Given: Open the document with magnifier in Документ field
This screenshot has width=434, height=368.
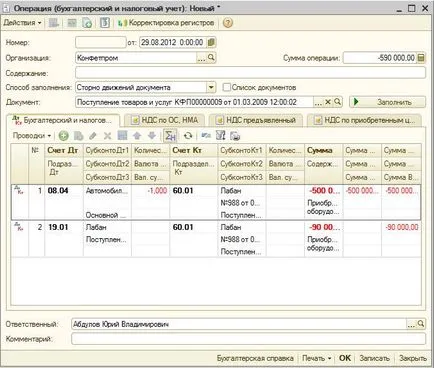Looking at the screenshot, I should (x=338, y=102).
